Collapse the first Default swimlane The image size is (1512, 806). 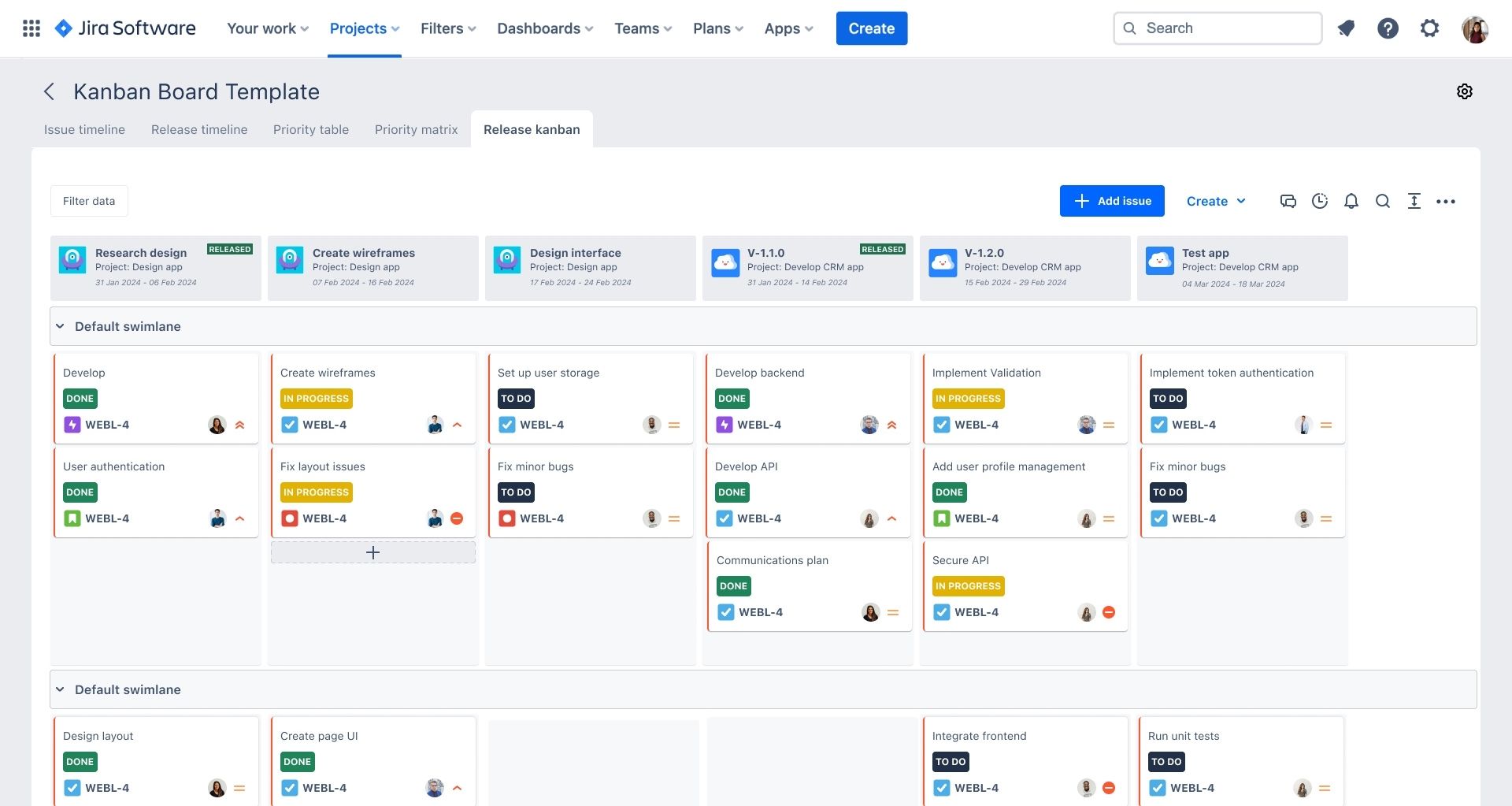(61, 325)
